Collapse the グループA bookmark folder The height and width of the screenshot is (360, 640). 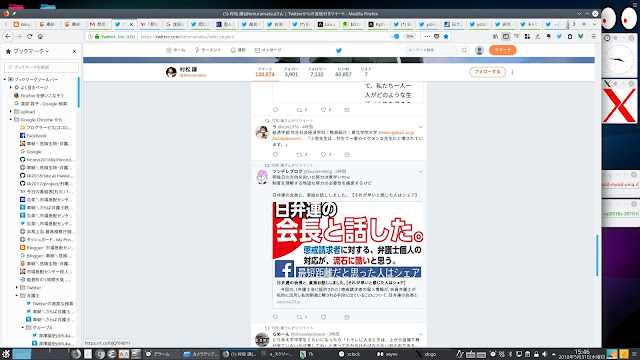click(x=23, y=328)
